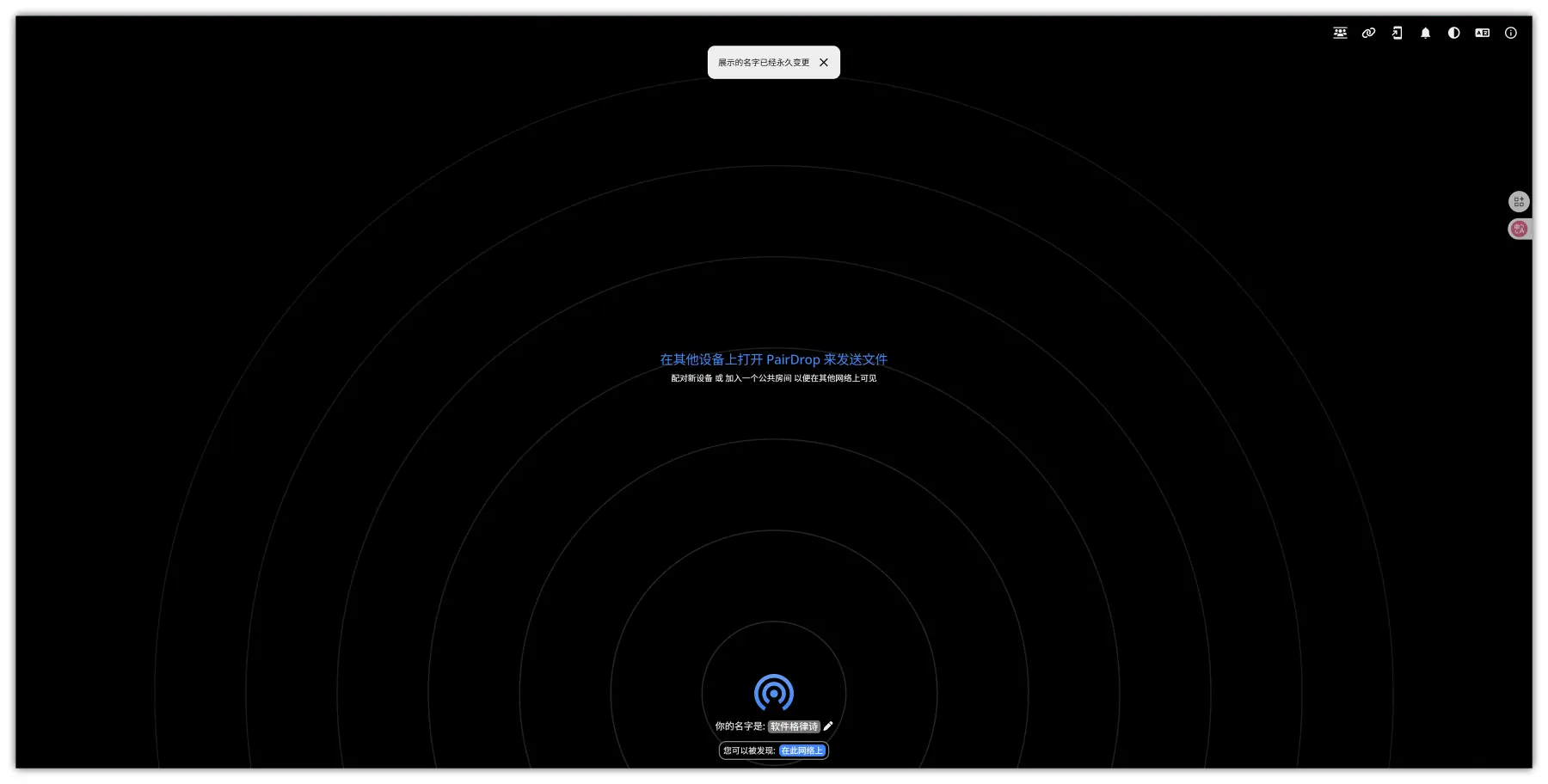
Task: Click the 配对新设备 instruction text
Action: (x=691, y=378)
